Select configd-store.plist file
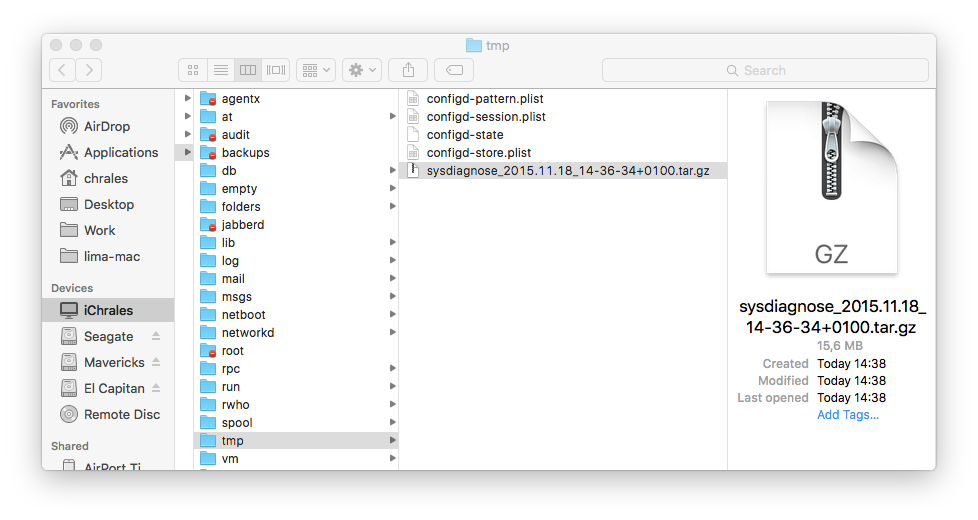The height and width of the screenshot is (520, 978). (563, 153)
